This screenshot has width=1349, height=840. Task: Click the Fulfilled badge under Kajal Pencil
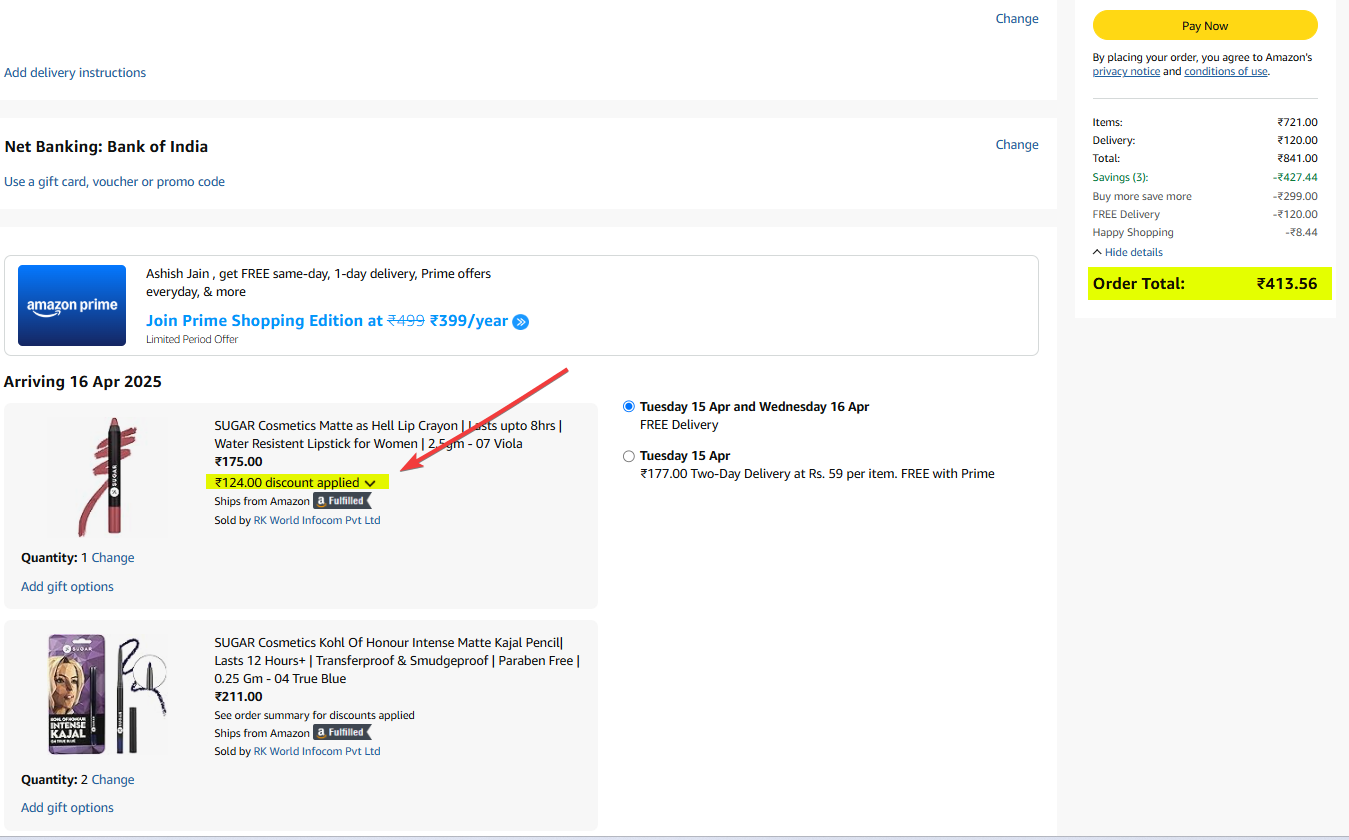(342, 733)
